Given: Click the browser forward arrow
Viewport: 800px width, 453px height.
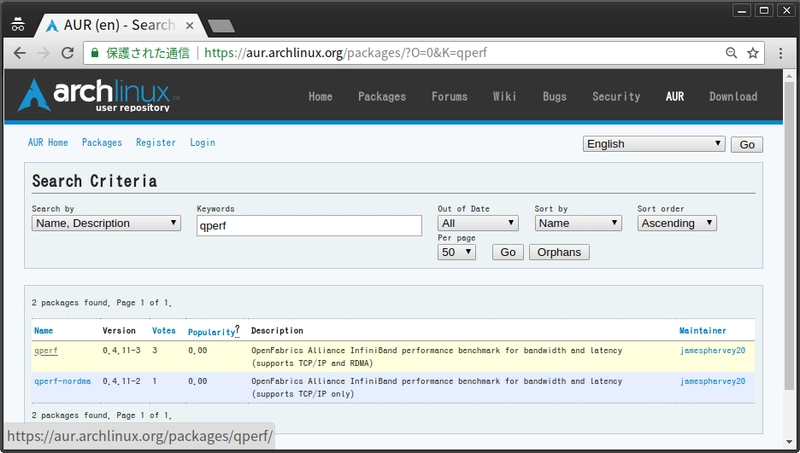Looking at the screenshot, I should pyautogui.click(x=43, y=53).
